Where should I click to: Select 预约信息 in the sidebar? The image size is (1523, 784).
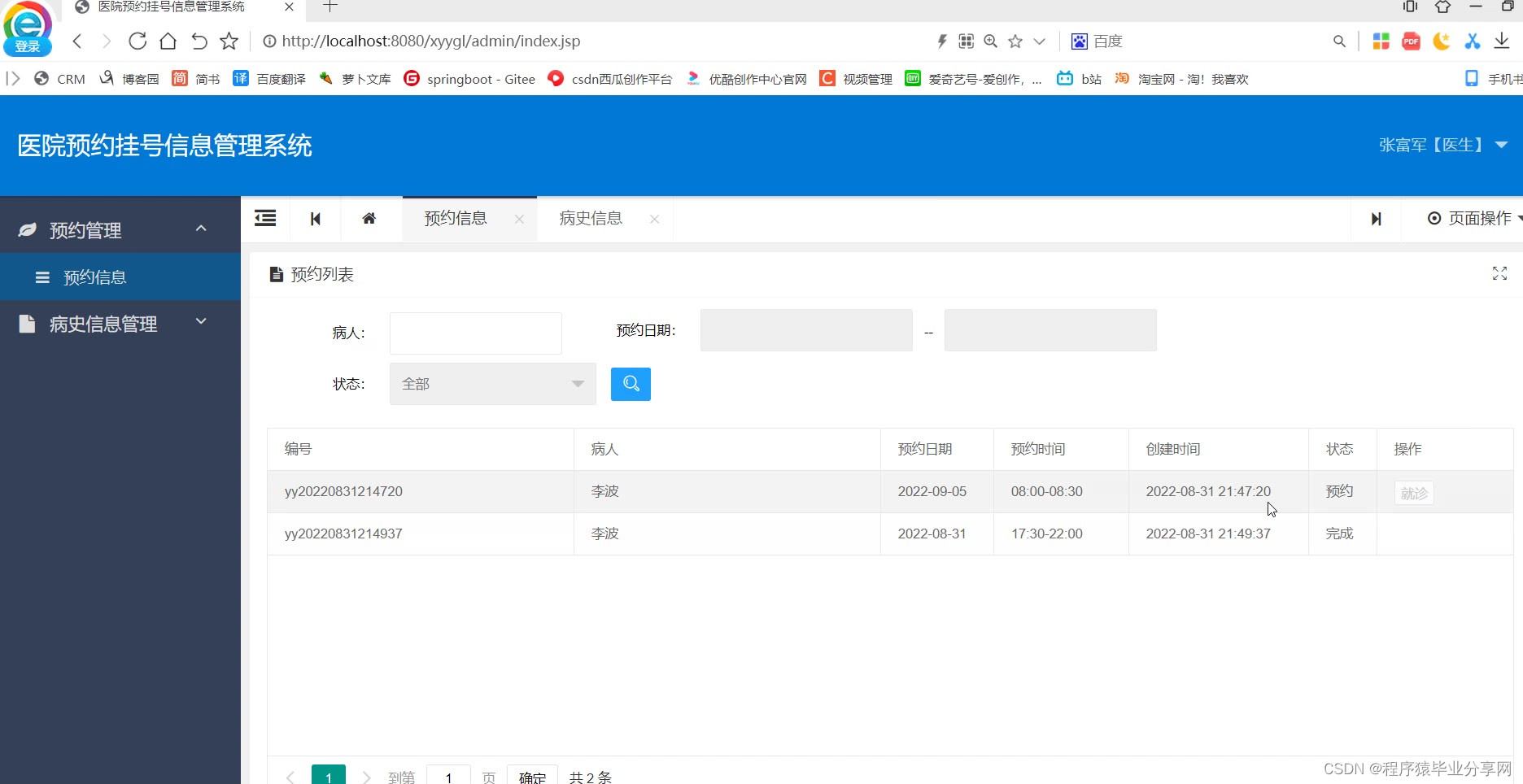(120, 277)
